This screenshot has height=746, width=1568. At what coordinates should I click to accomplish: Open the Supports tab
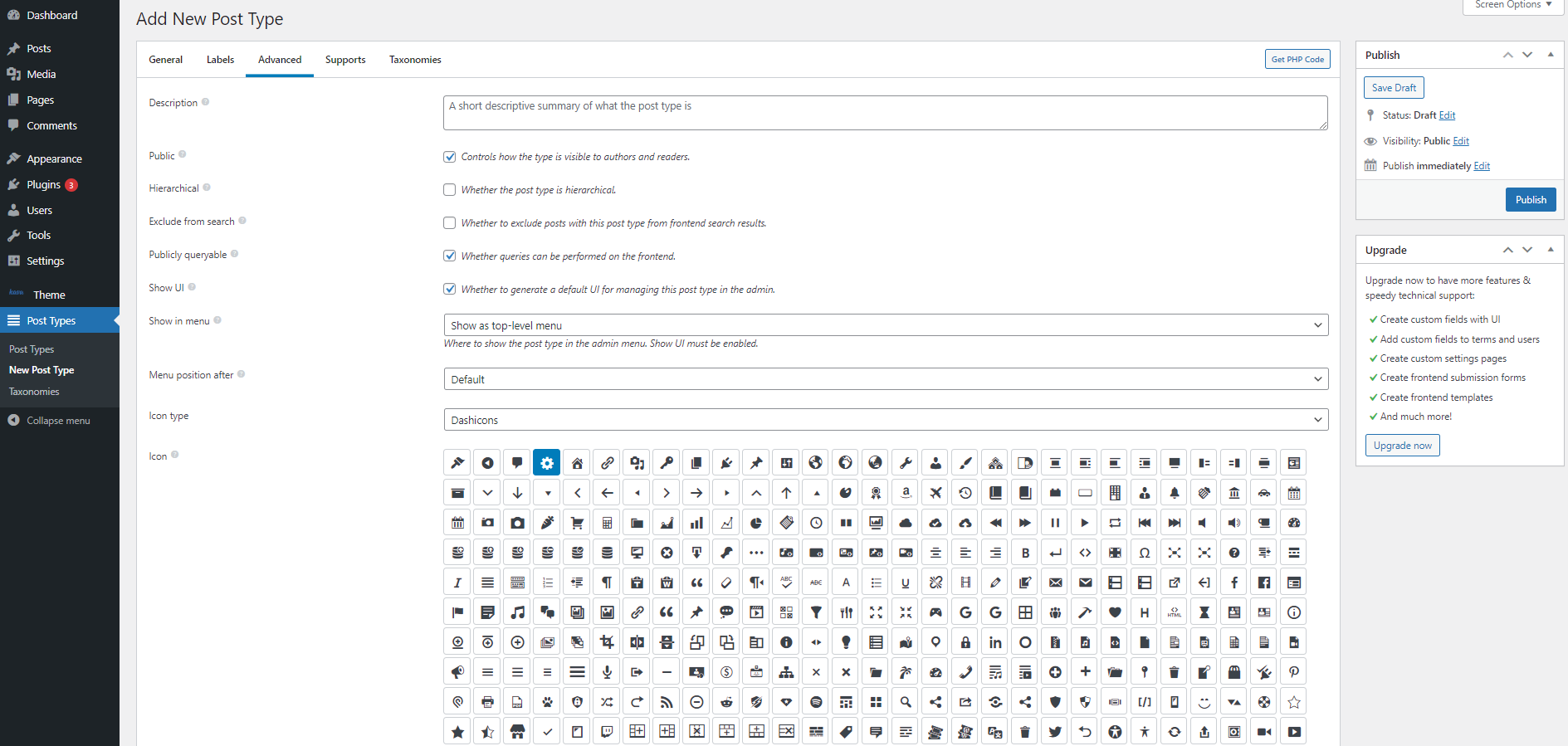(345, 60)
